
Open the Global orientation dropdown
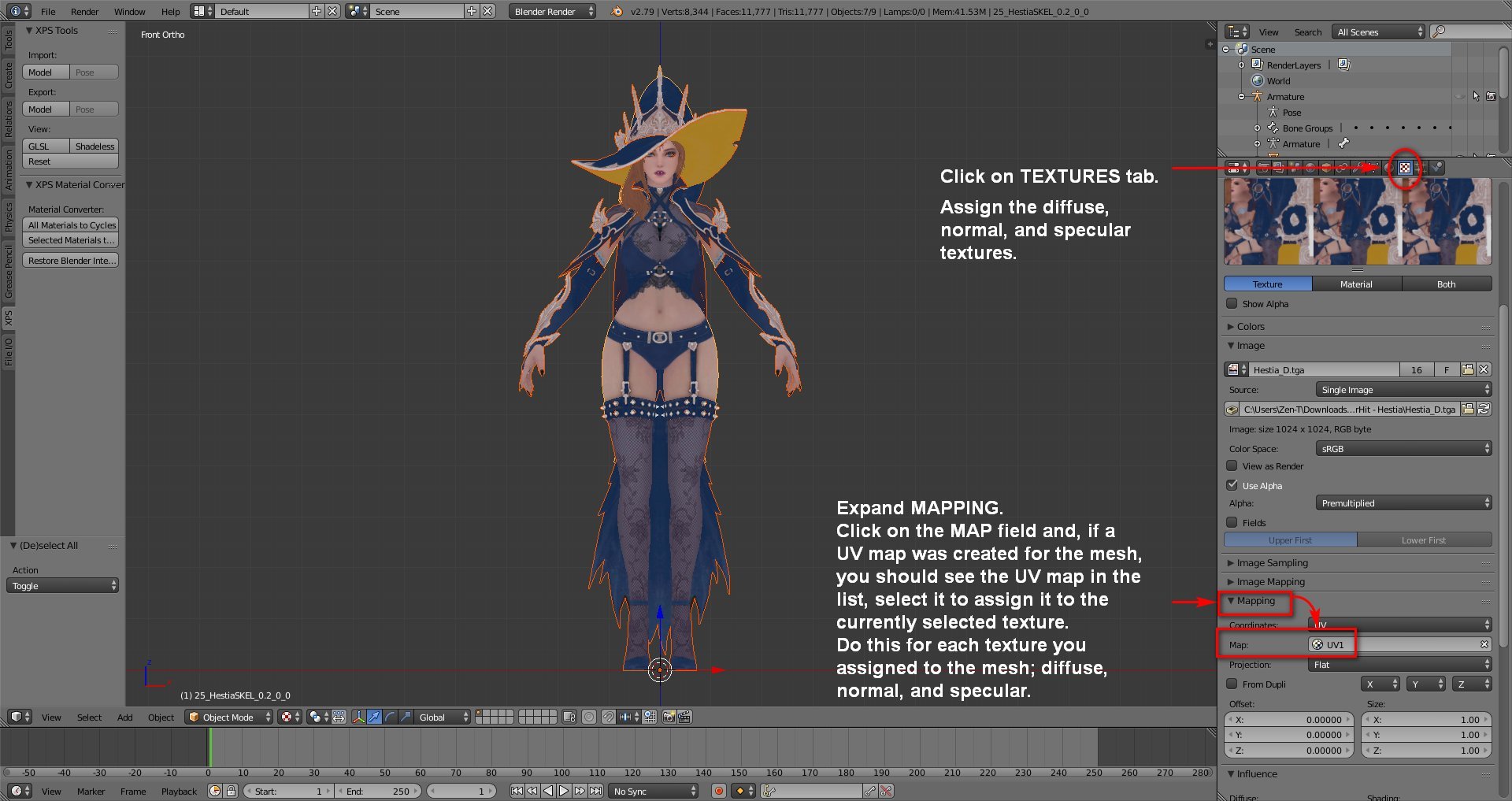(x=443, y=717)
